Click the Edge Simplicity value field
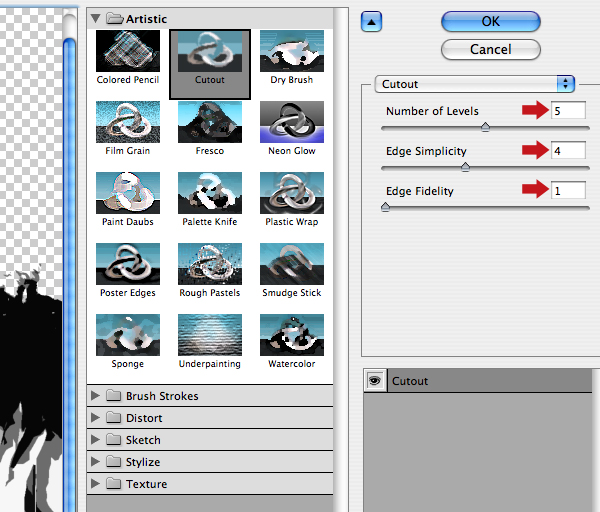The width and height of the screenshot is (600, 512). coord(568,150)
